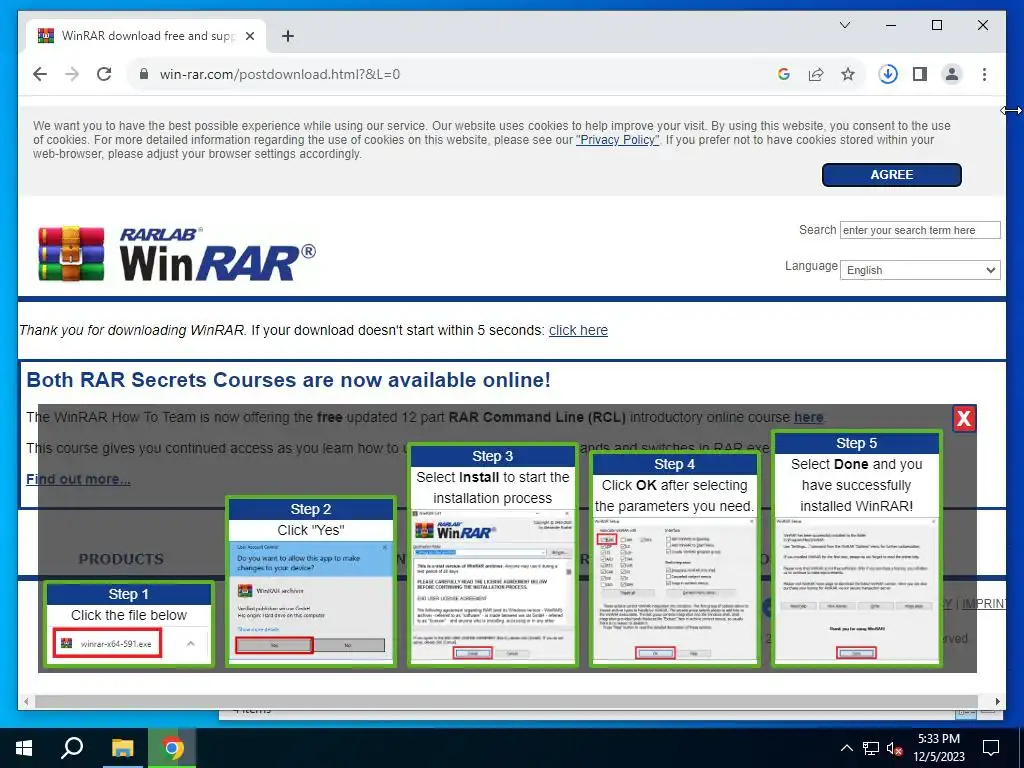This screenshot has width=1024, height=768.
Task: Open Windows taskbar search
Action: click(x=72, y=748)
